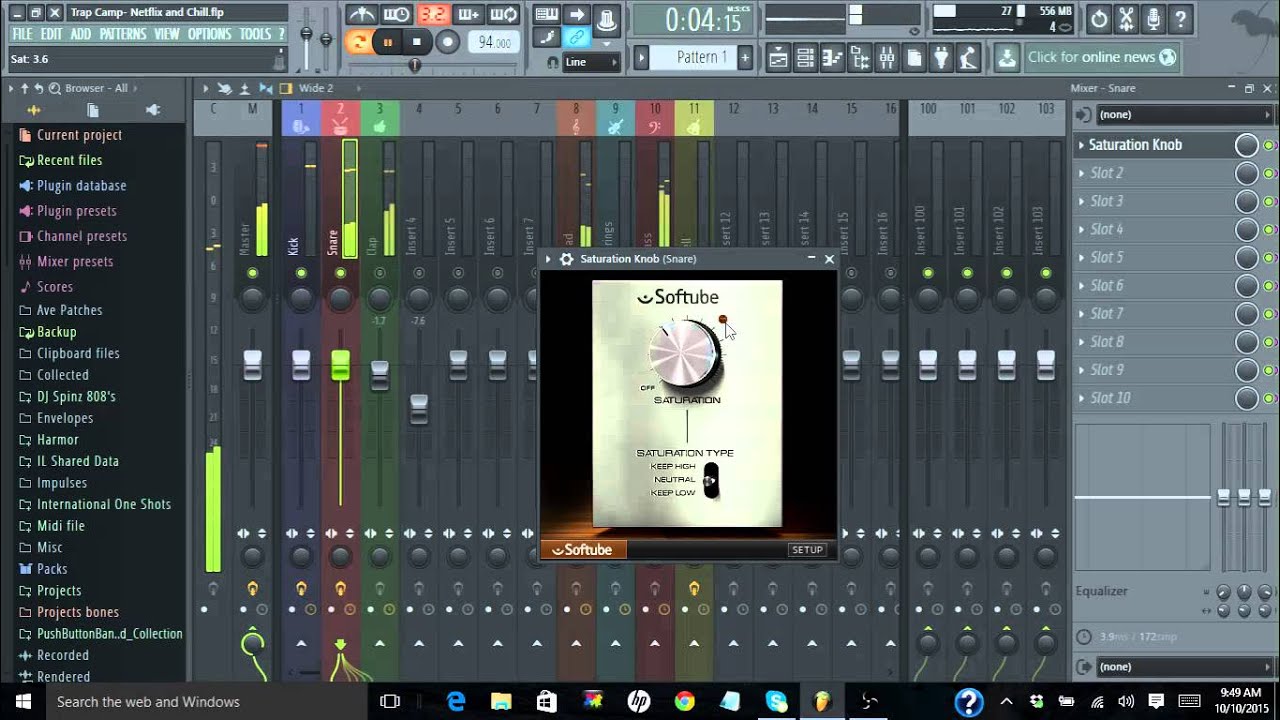Open the help question mark icon
Viewport: 1280px width, 720px height.
coord(1180,18)
